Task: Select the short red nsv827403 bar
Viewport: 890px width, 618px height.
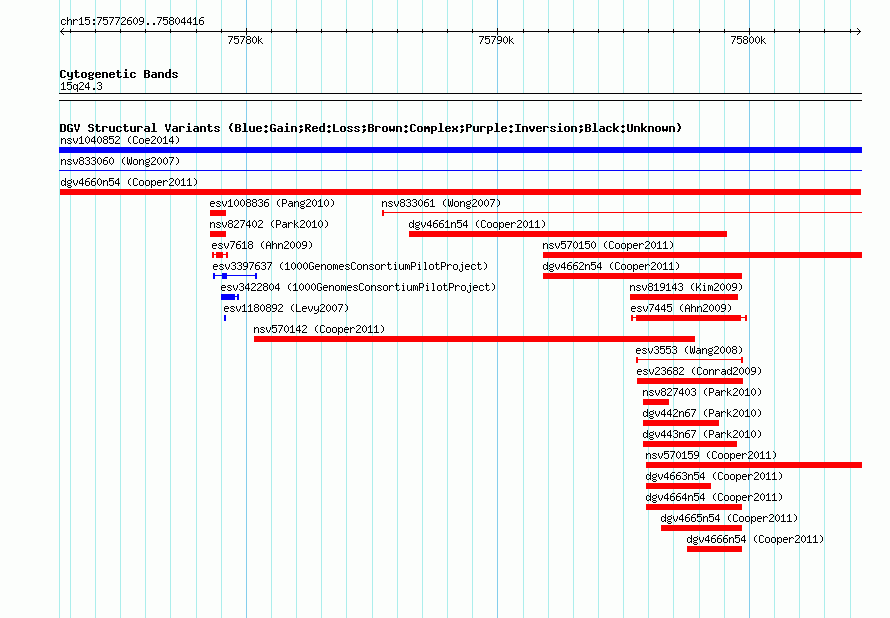Action: pyautogui.click(x=656, y=402)
